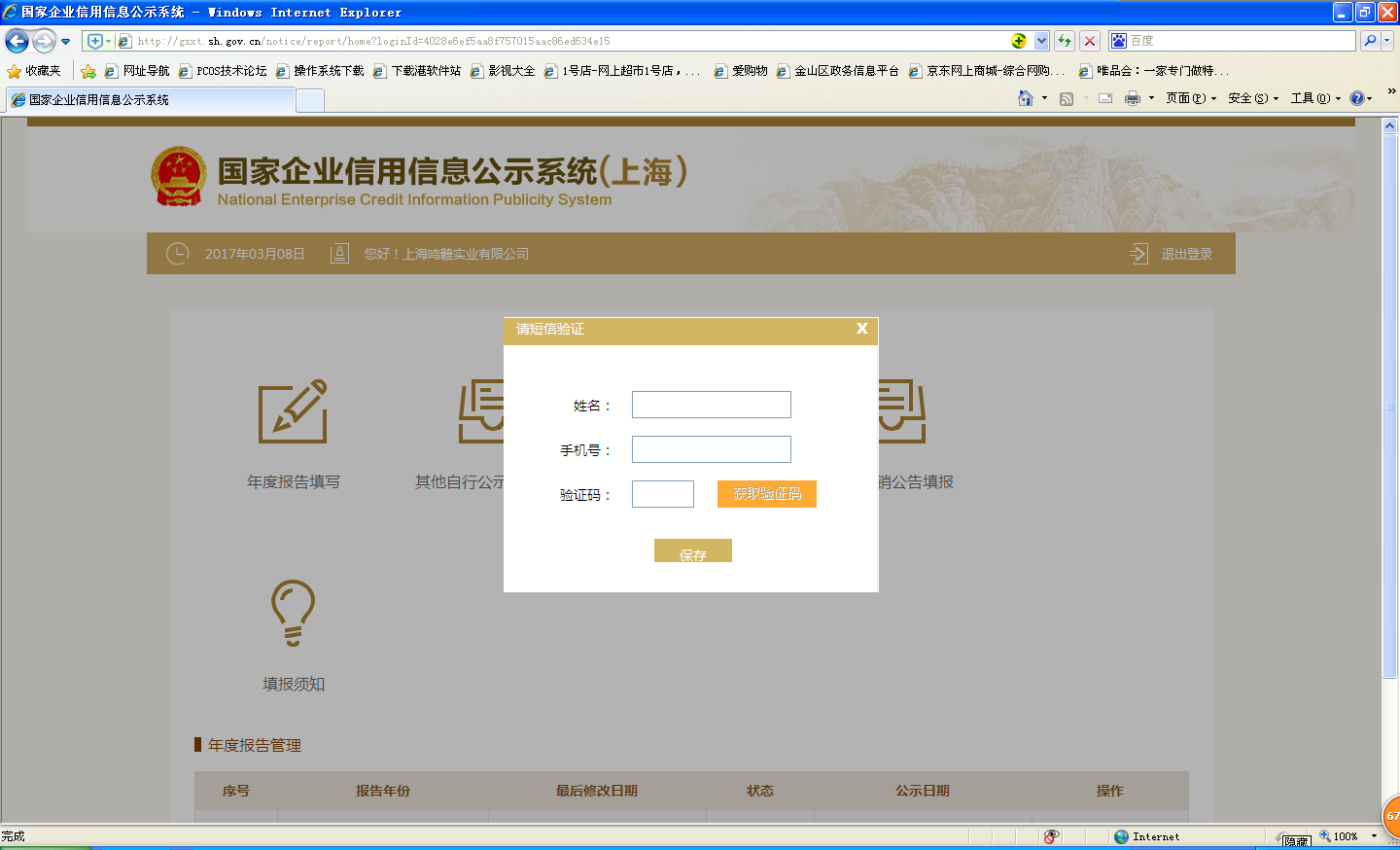The height and width of the screenshot is (850, 1400).
Task: Click the Stop loading X icon
Action: click(x=1090, y=41)
